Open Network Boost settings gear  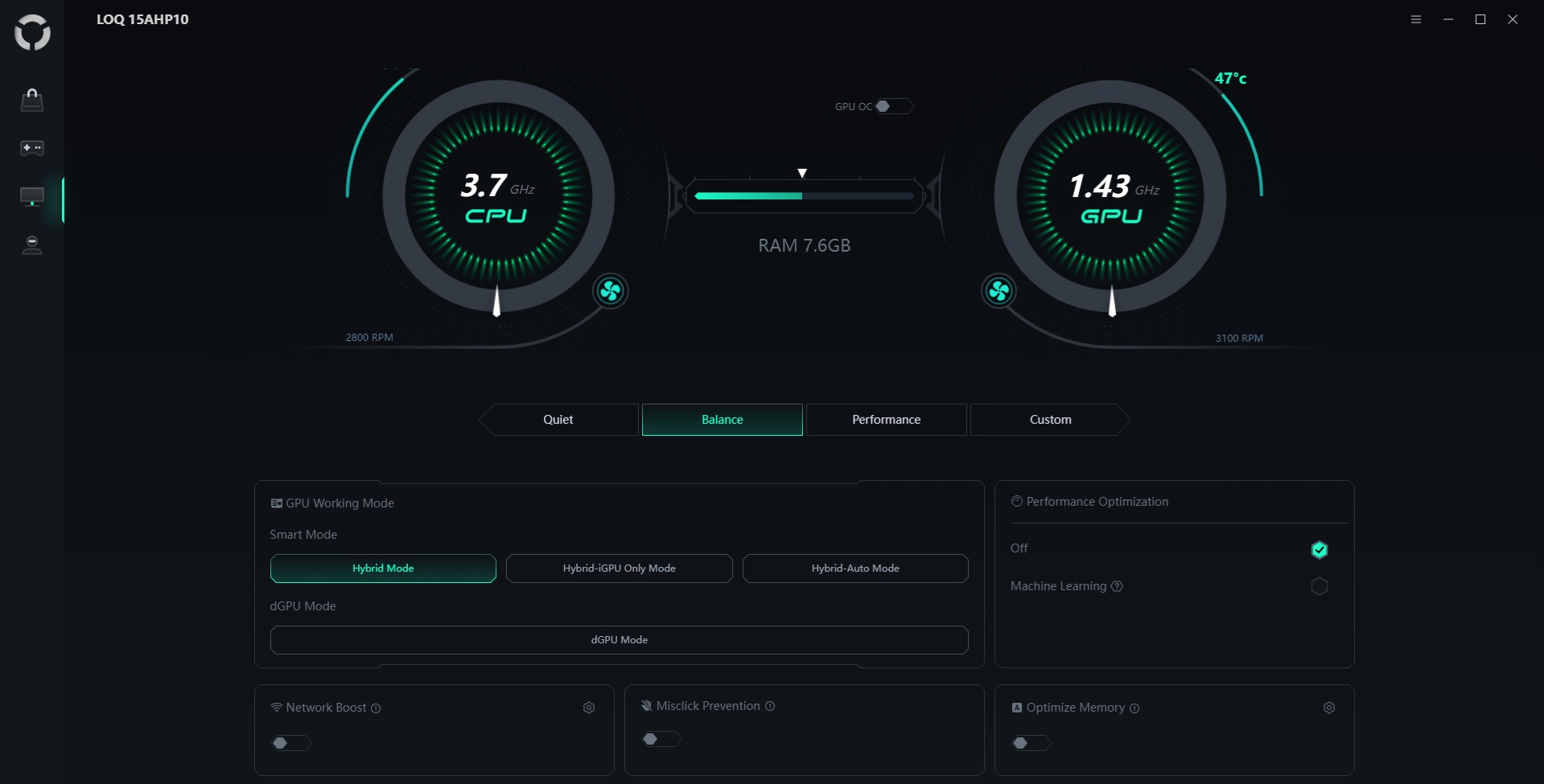coord(589,708)
